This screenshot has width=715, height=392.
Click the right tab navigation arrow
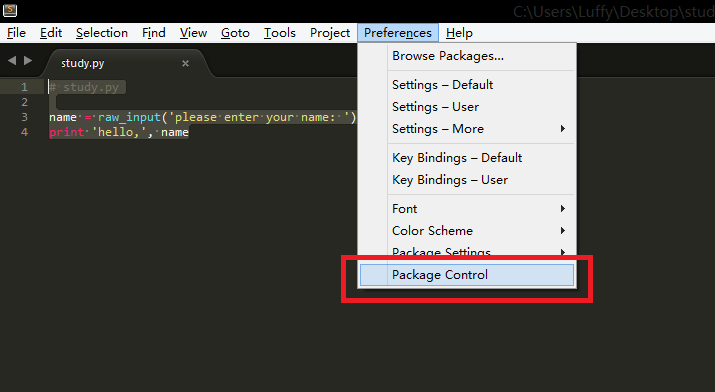click(28, 60)
